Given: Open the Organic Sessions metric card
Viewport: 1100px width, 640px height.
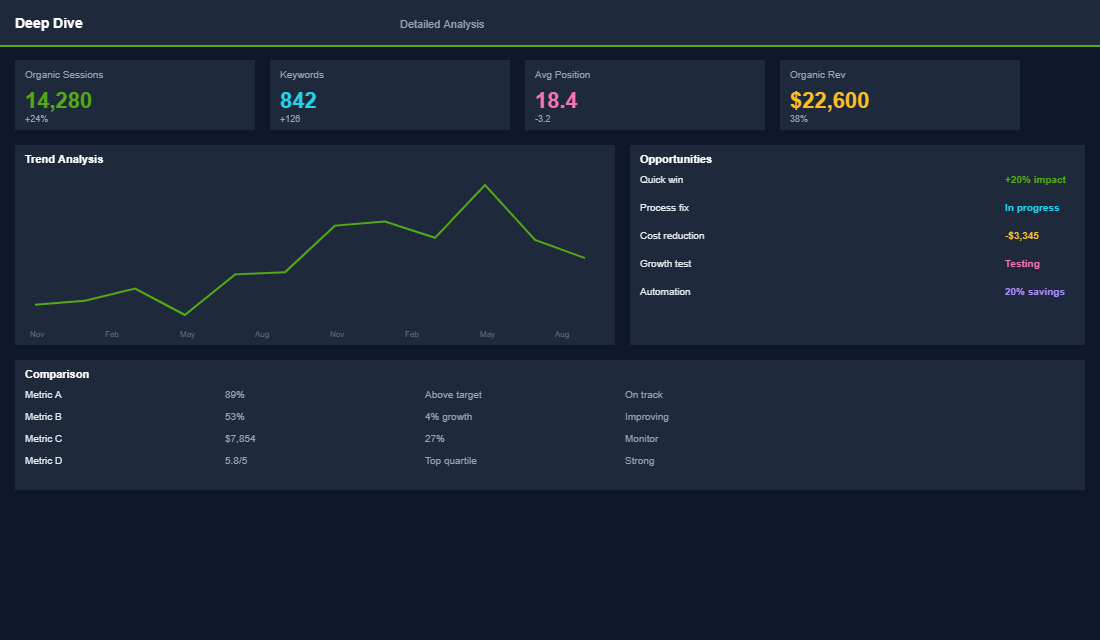Looking at the screenshot, I should pos(135,95).
